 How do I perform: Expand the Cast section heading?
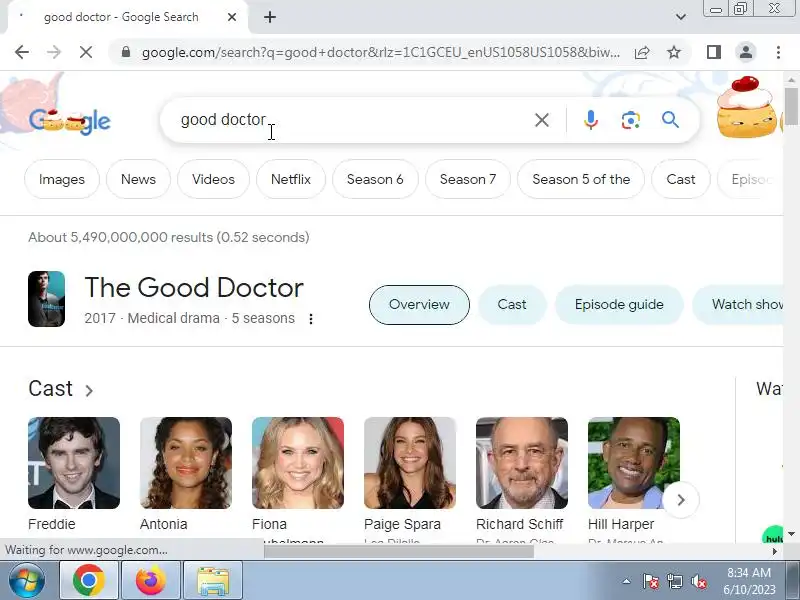point(61,389)
